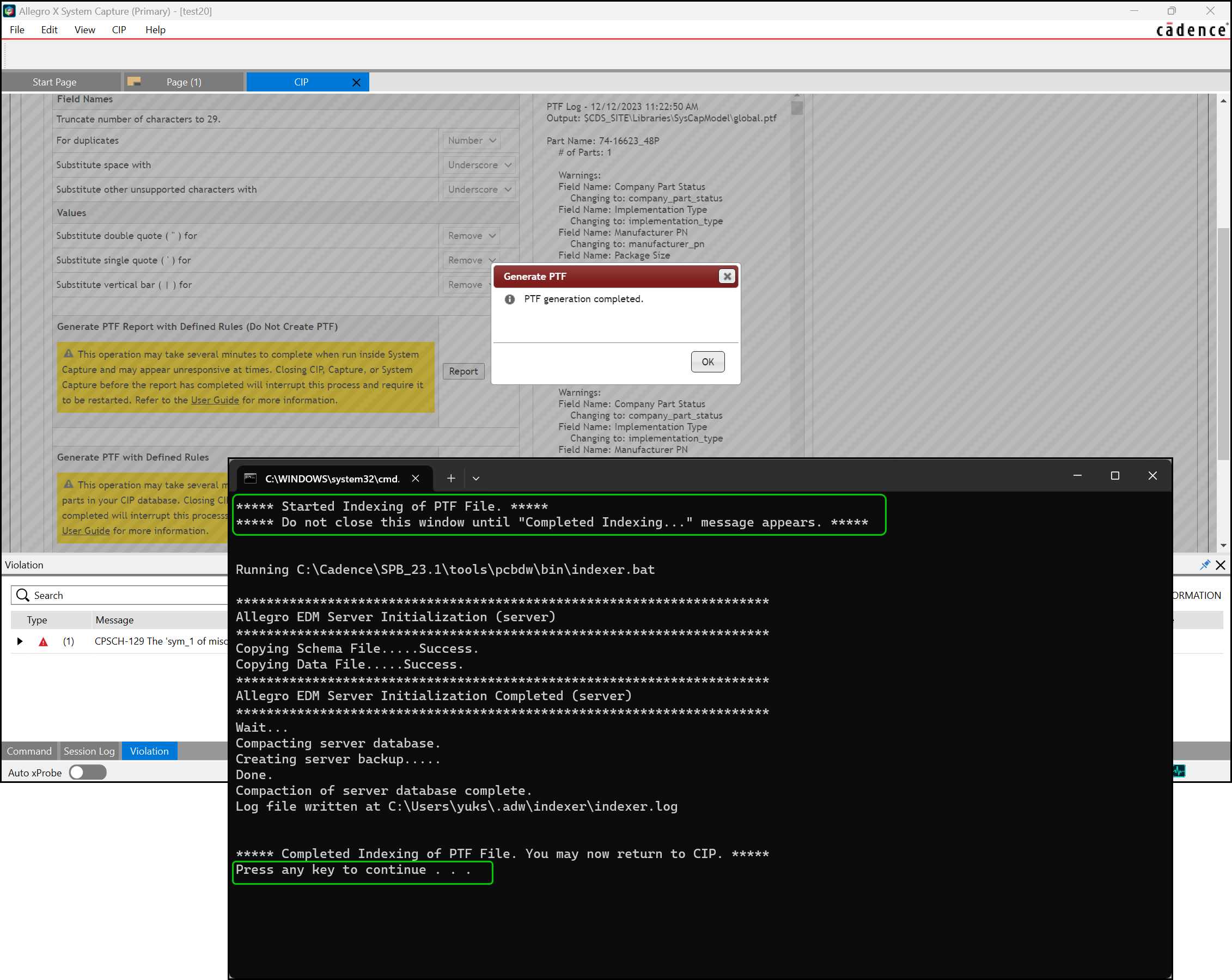1232x980 pixels.
Task: Open the User Guide link in Report warning
Action: (215, 400)
